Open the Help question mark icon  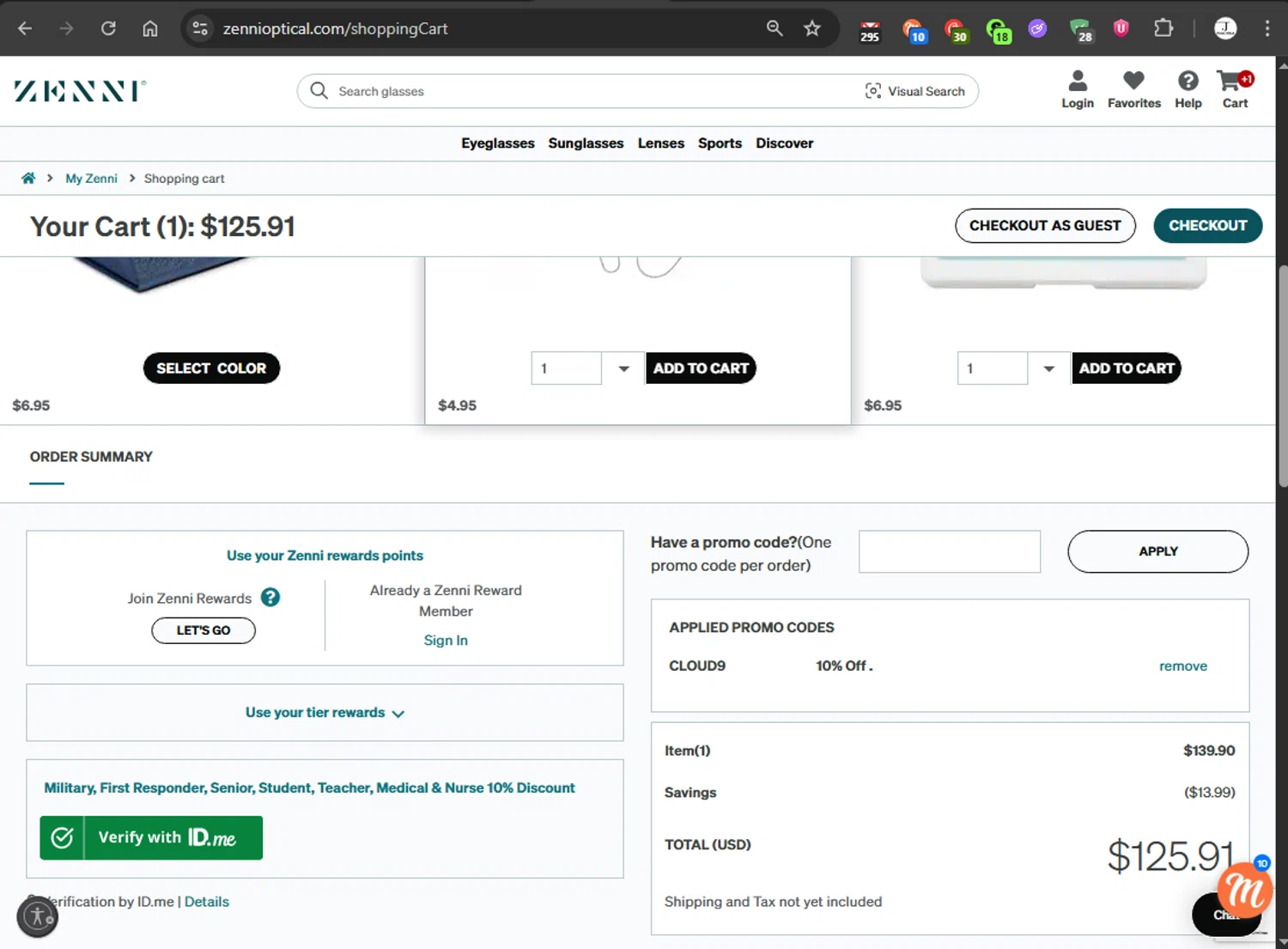[x=1188, y=89]
